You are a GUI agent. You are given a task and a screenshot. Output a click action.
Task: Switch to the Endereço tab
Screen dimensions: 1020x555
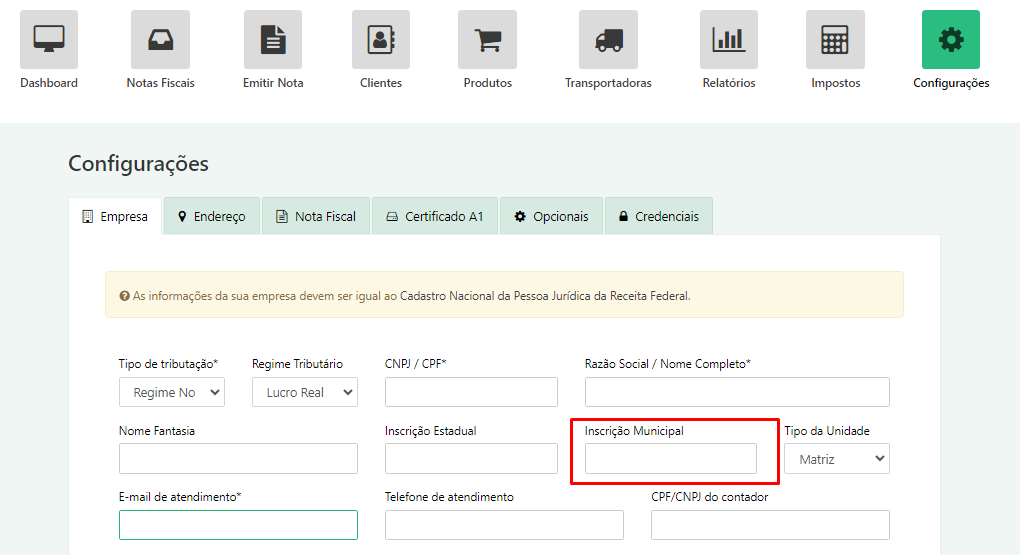click(x=212, y=217)
